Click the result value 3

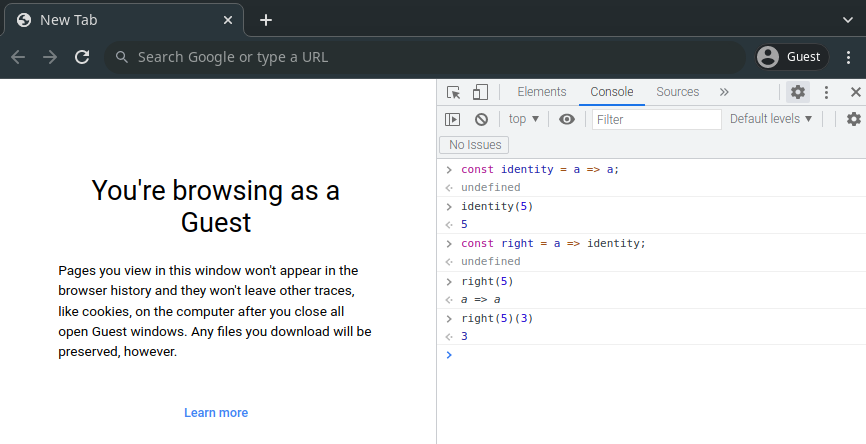pyautogui.click(x=464, y=336)
